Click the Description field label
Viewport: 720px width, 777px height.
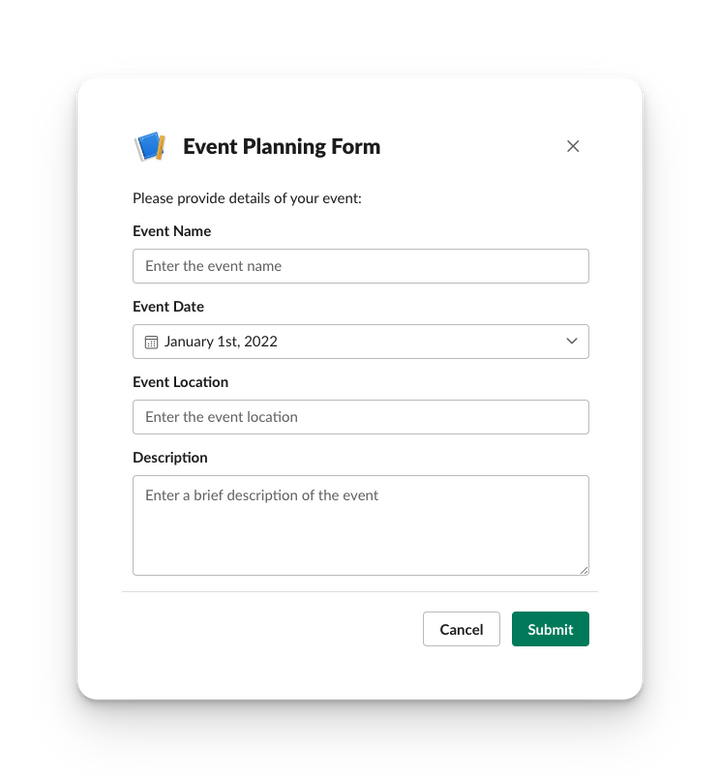pyautogui.click(x=170, y=458)
